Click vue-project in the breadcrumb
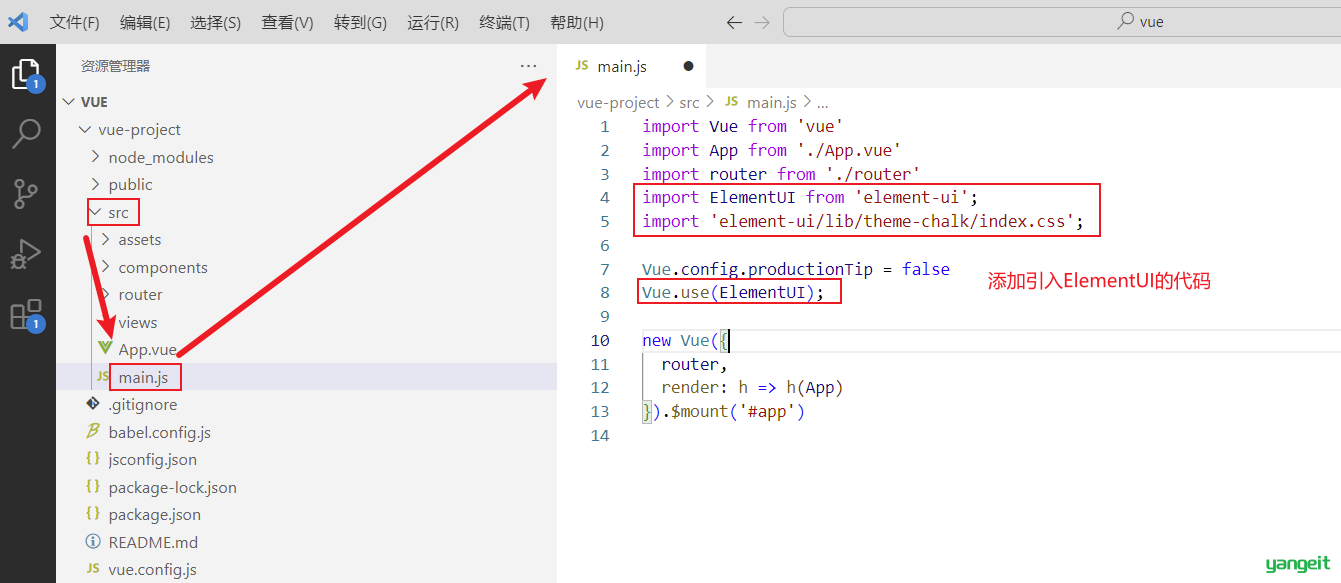 point(618,102)
